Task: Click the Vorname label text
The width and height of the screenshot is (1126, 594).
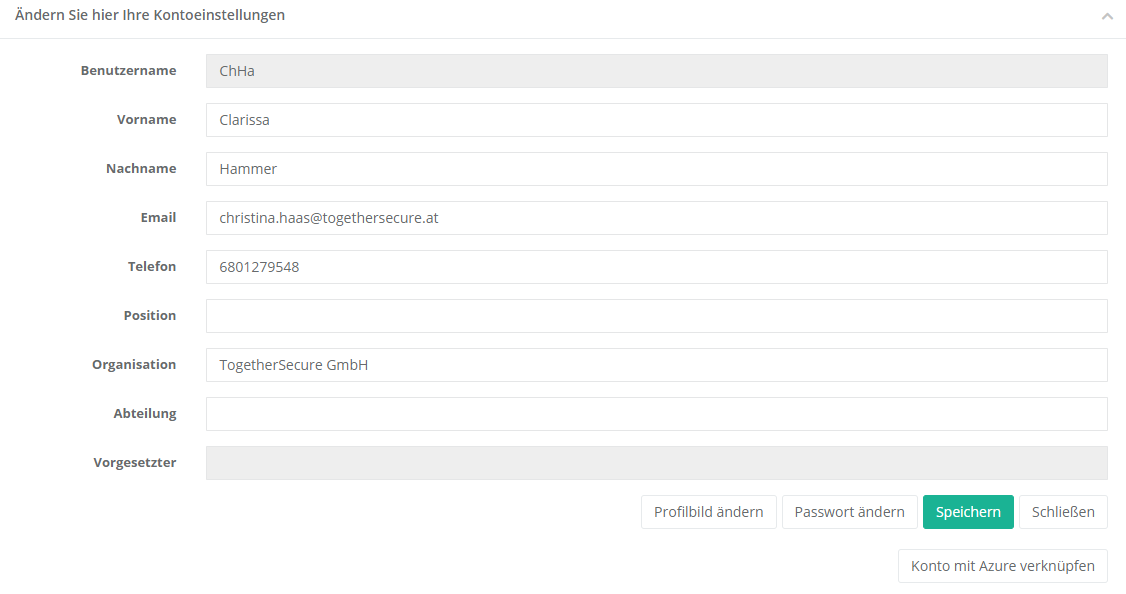Action: (146, 120)
